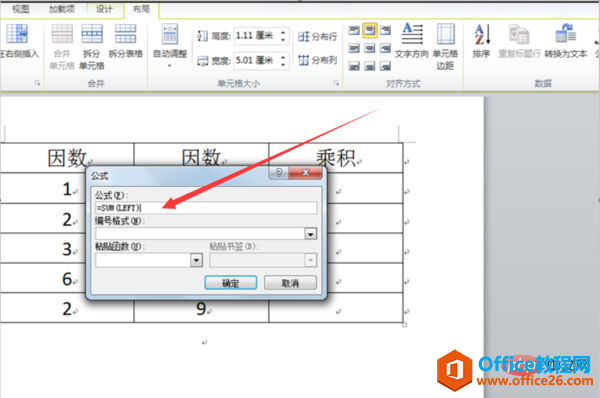Click Convert to Text (转换为文本)
600x398 pixels.
(566, 41)
